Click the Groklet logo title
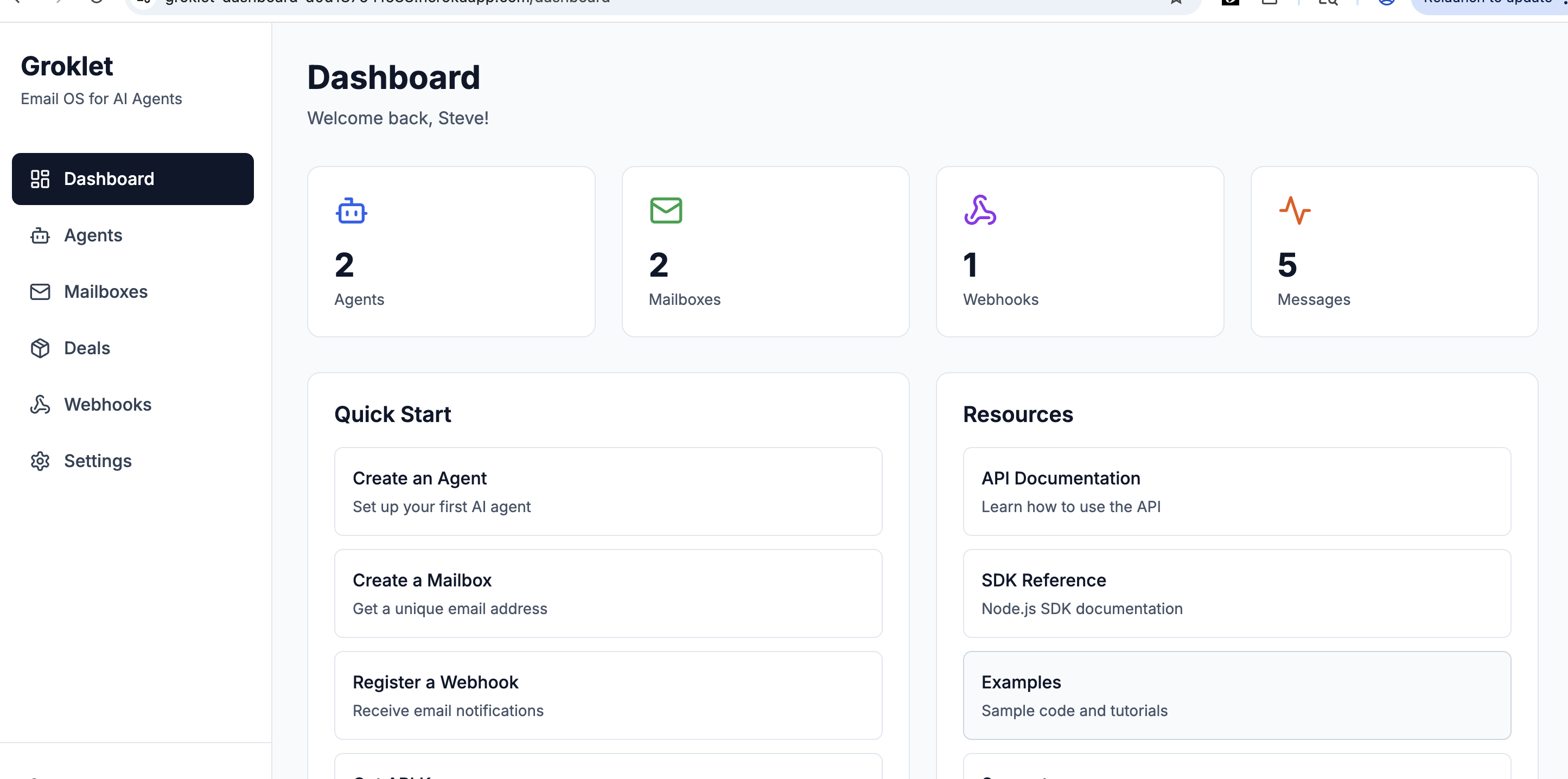 pos(67,66)
